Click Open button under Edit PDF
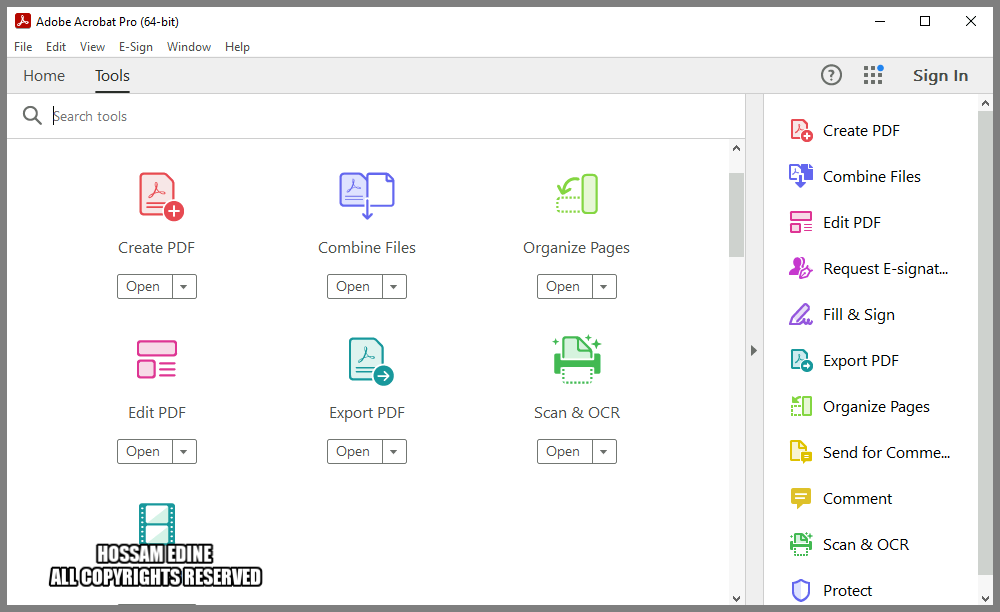The width and height of the screenshot is (1000, 612). coord(145,452)
